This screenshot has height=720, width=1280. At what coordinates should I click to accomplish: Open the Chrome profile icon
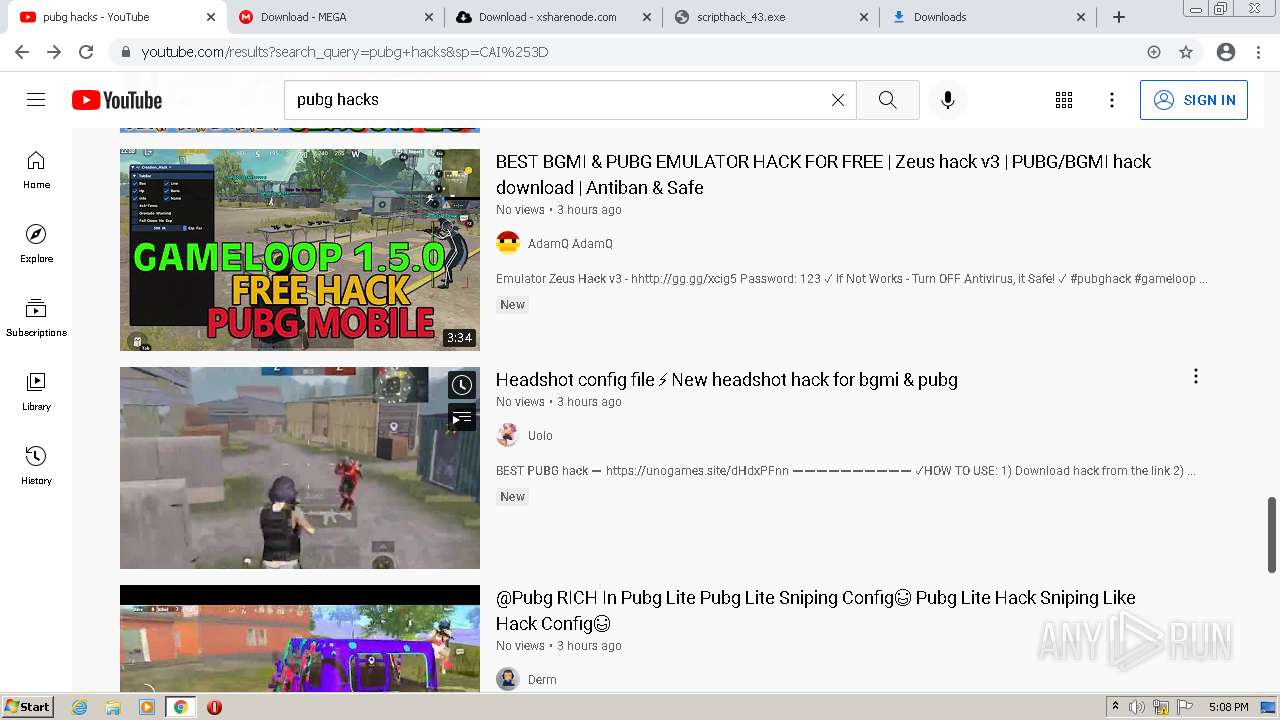click(1226, 52)
